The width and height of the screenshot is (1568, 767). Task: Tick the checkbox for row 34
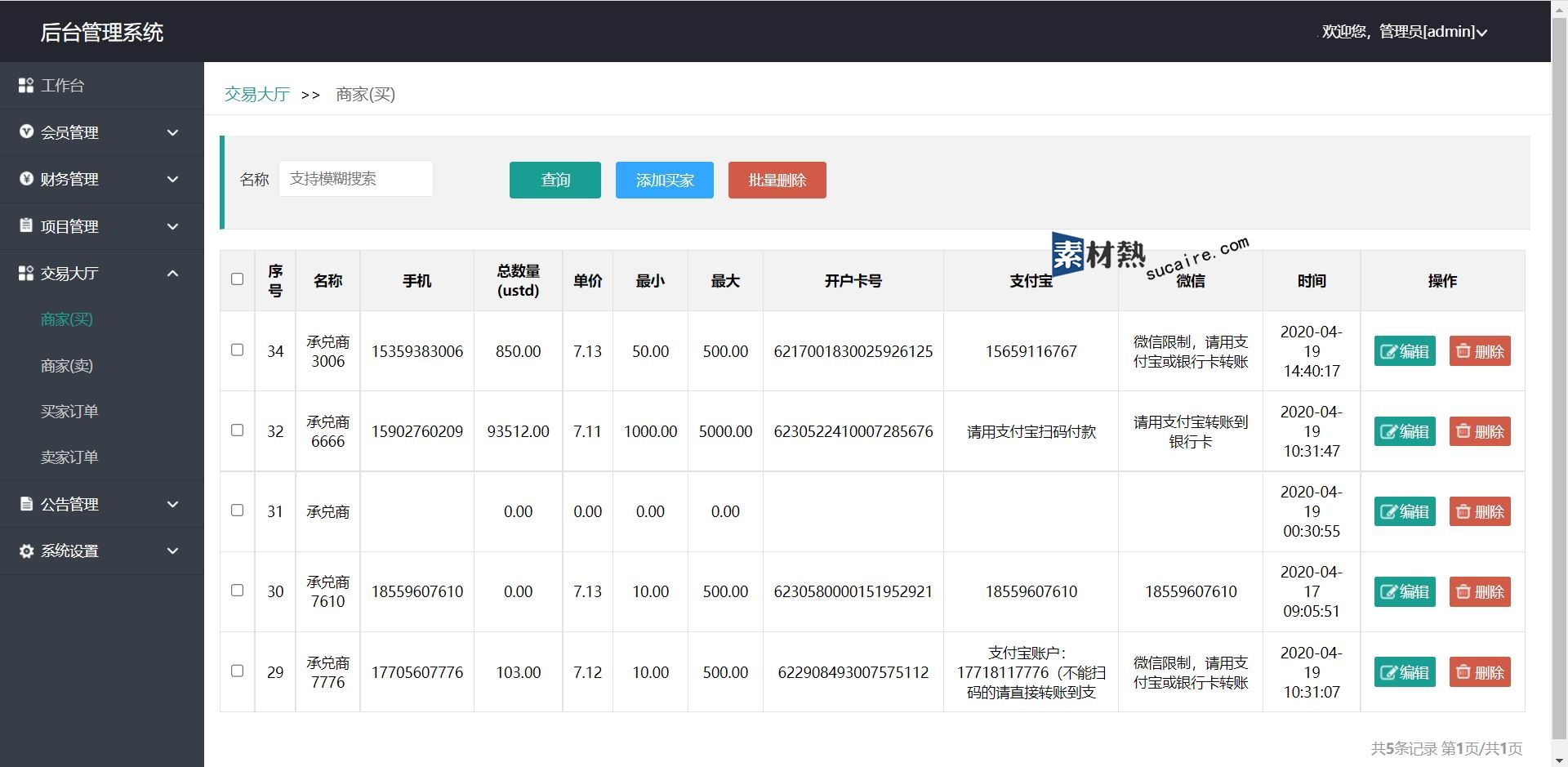(x=238, y=350)
